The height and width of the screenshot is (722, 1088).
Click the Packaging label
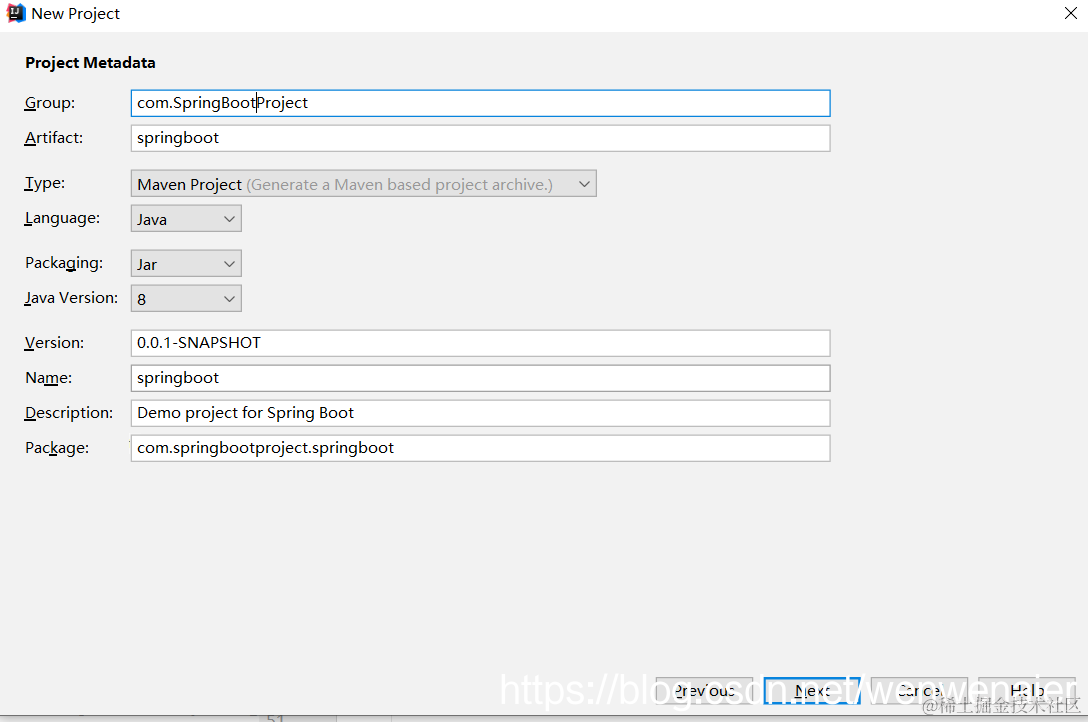pos(64,264)
